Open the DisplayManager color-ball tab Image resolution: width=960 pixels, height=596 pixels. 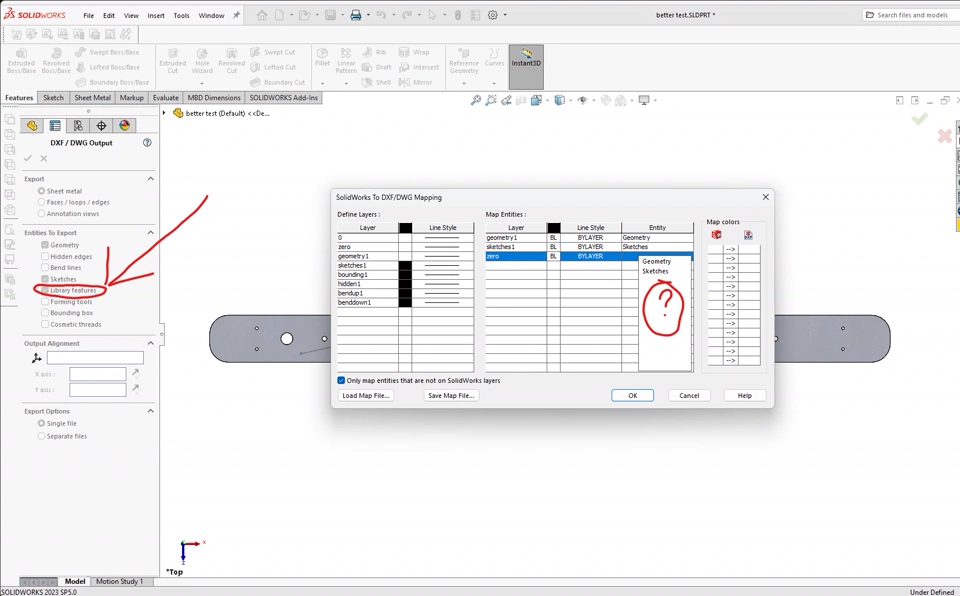pos(125,126)
